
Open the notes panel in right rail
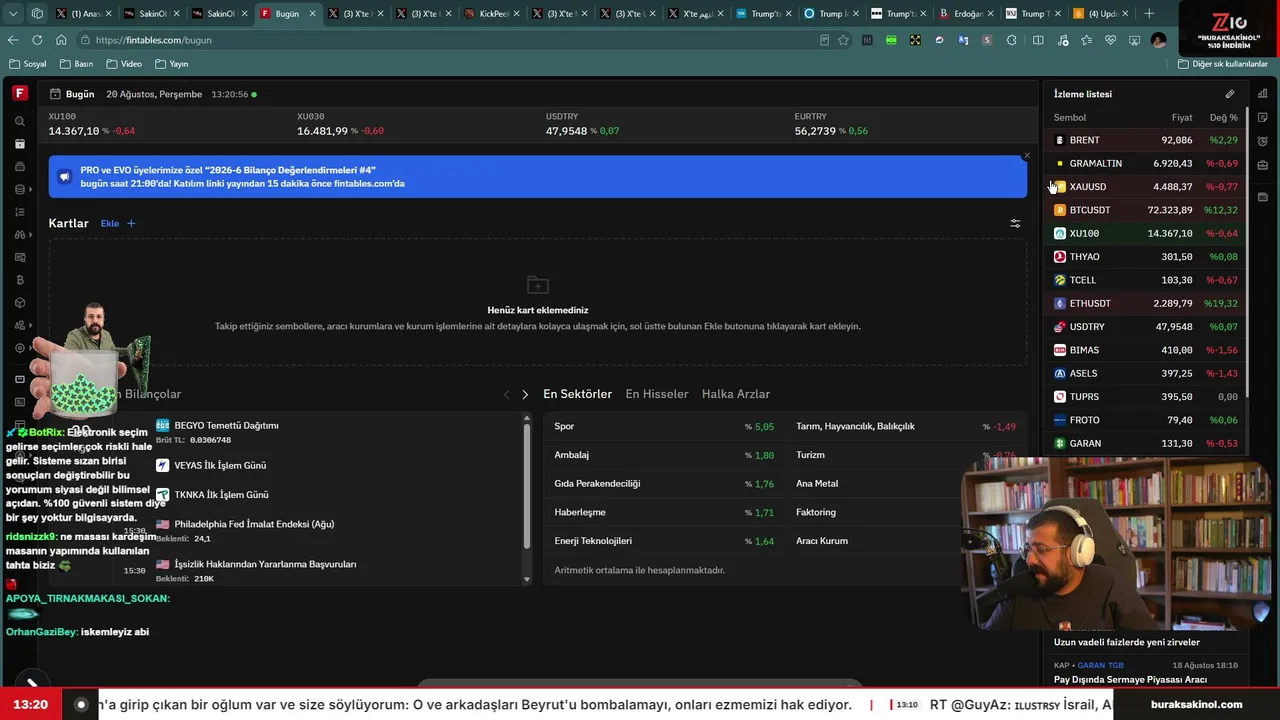[x=1263, y=118]
